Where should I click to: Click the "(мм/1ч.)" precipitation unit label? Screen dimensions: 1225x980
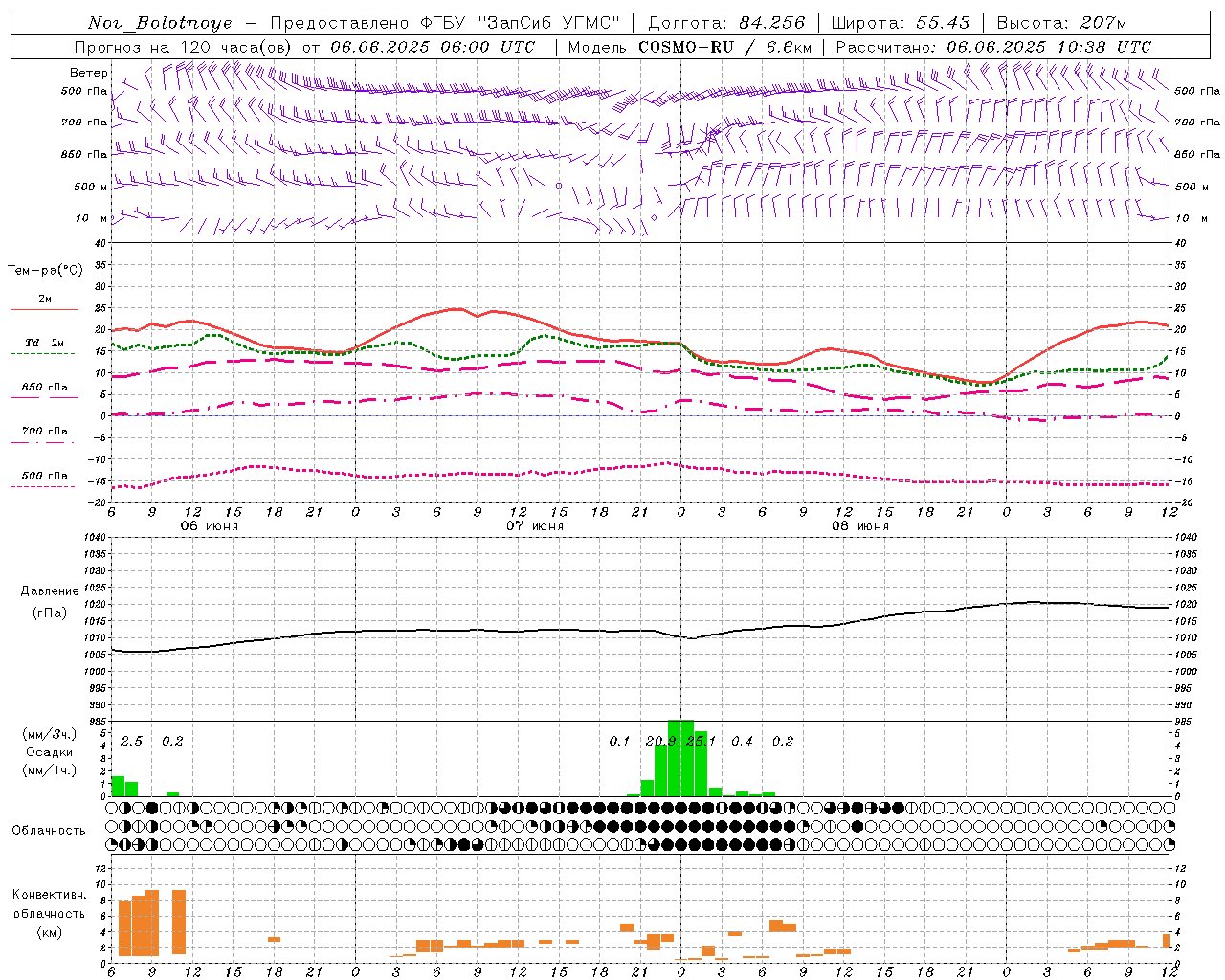point(50,770)
